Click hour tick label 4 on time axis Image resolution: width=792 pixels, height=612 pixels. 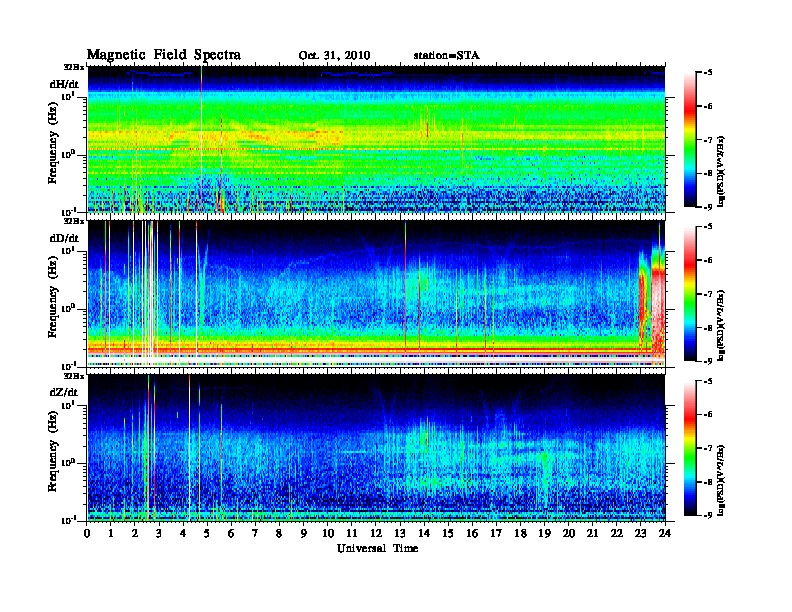[183, 533]
